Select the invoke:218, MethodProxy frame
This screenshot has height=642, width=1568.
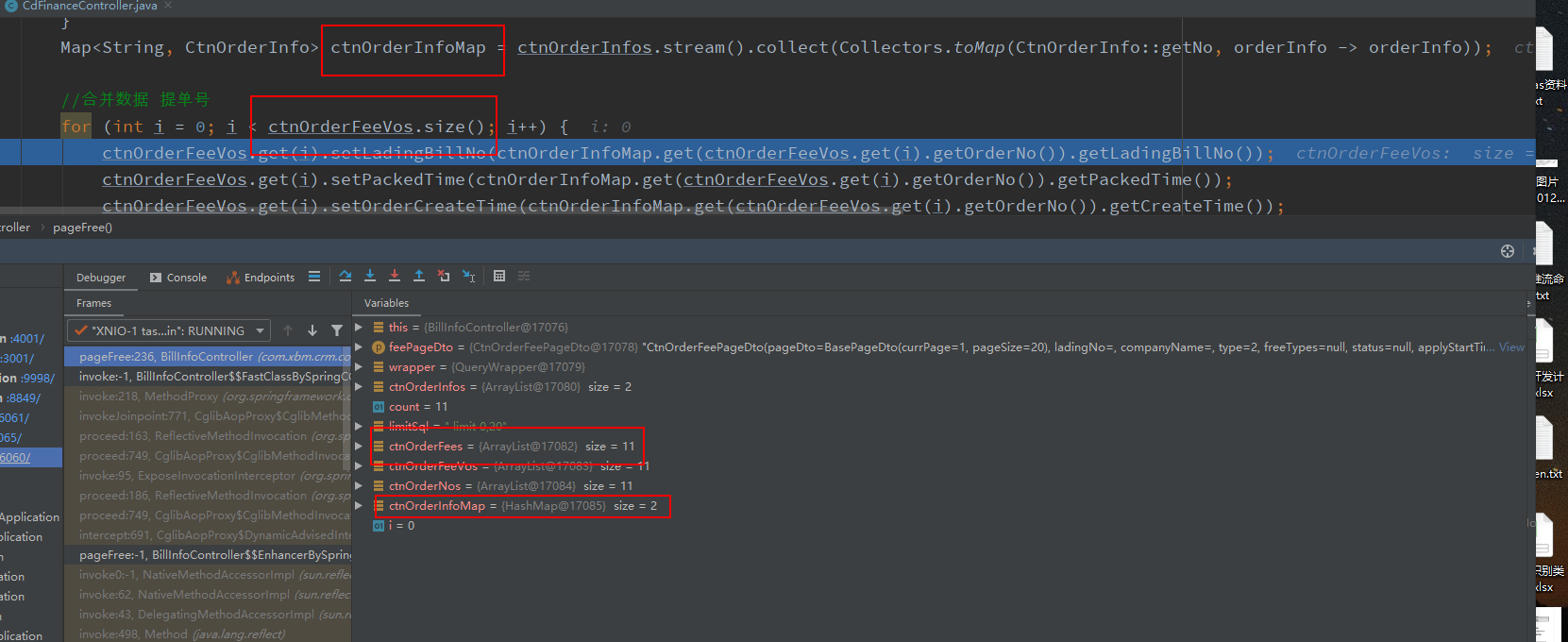[x=208, y=397]
